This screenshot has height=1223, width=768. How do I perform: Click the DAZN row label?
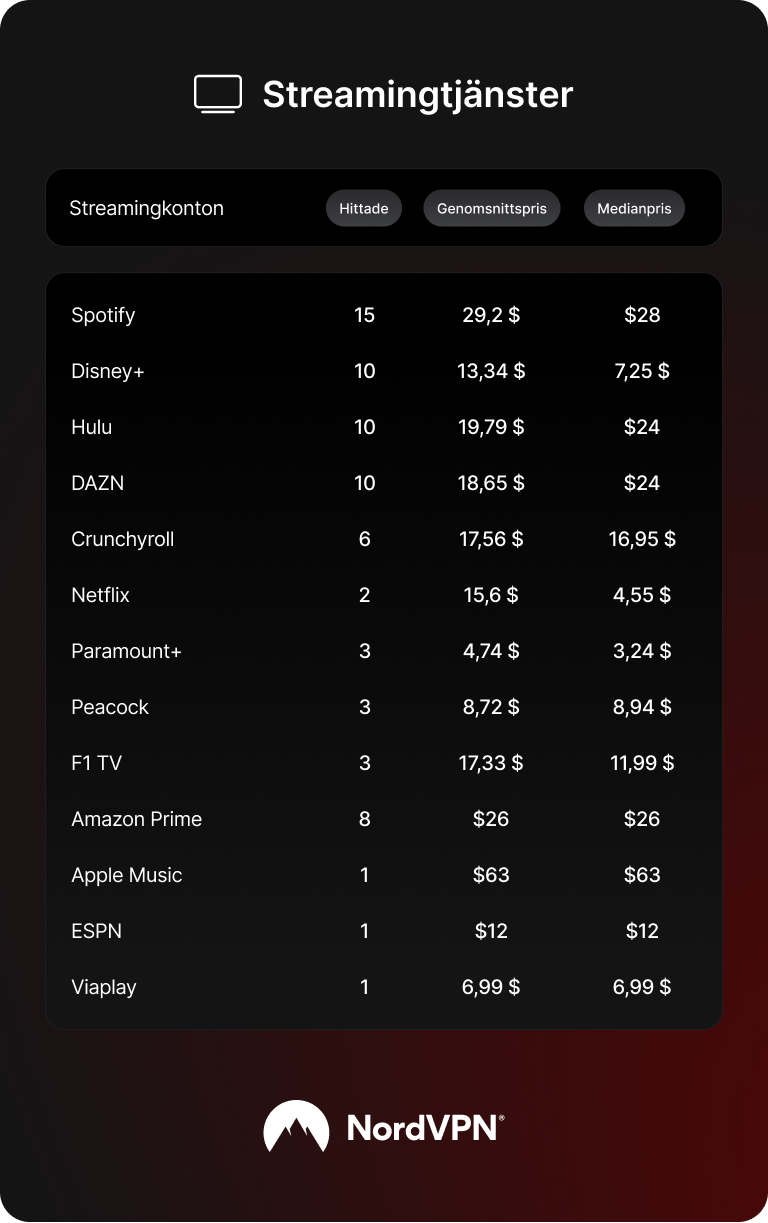click(98, 483)
